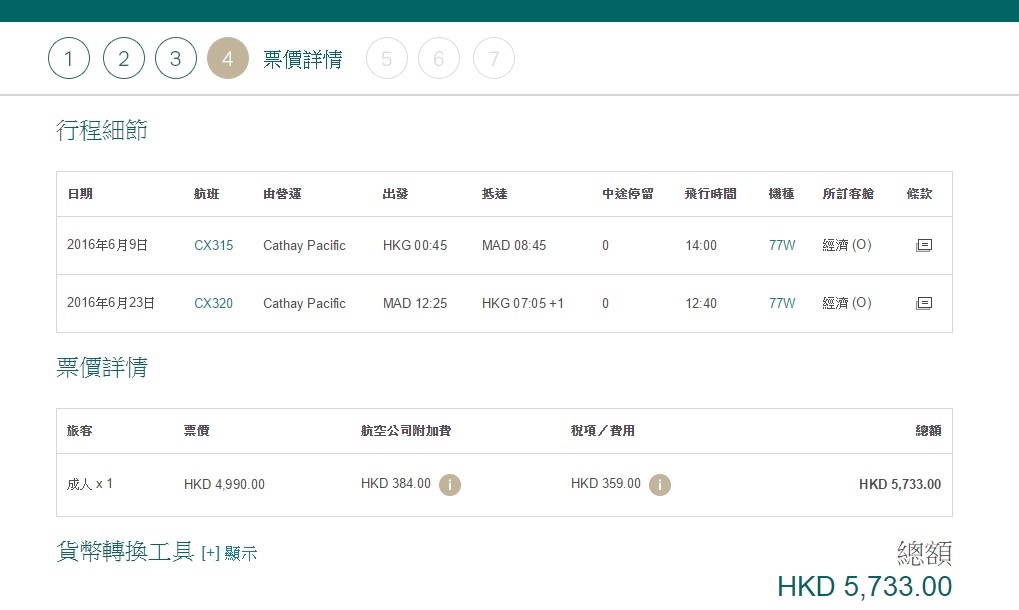Viewport: 1019px width, 610px height.
Task: Select current step 4 circle
Action: pyautogui.click(x=228, y=59)
